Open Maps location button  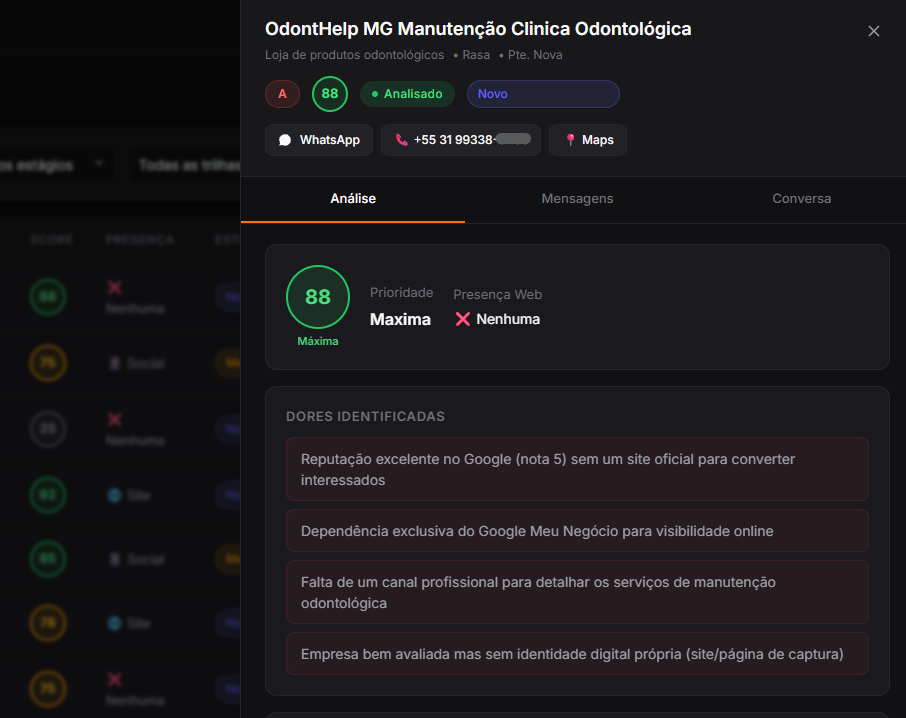pos(588,140)
